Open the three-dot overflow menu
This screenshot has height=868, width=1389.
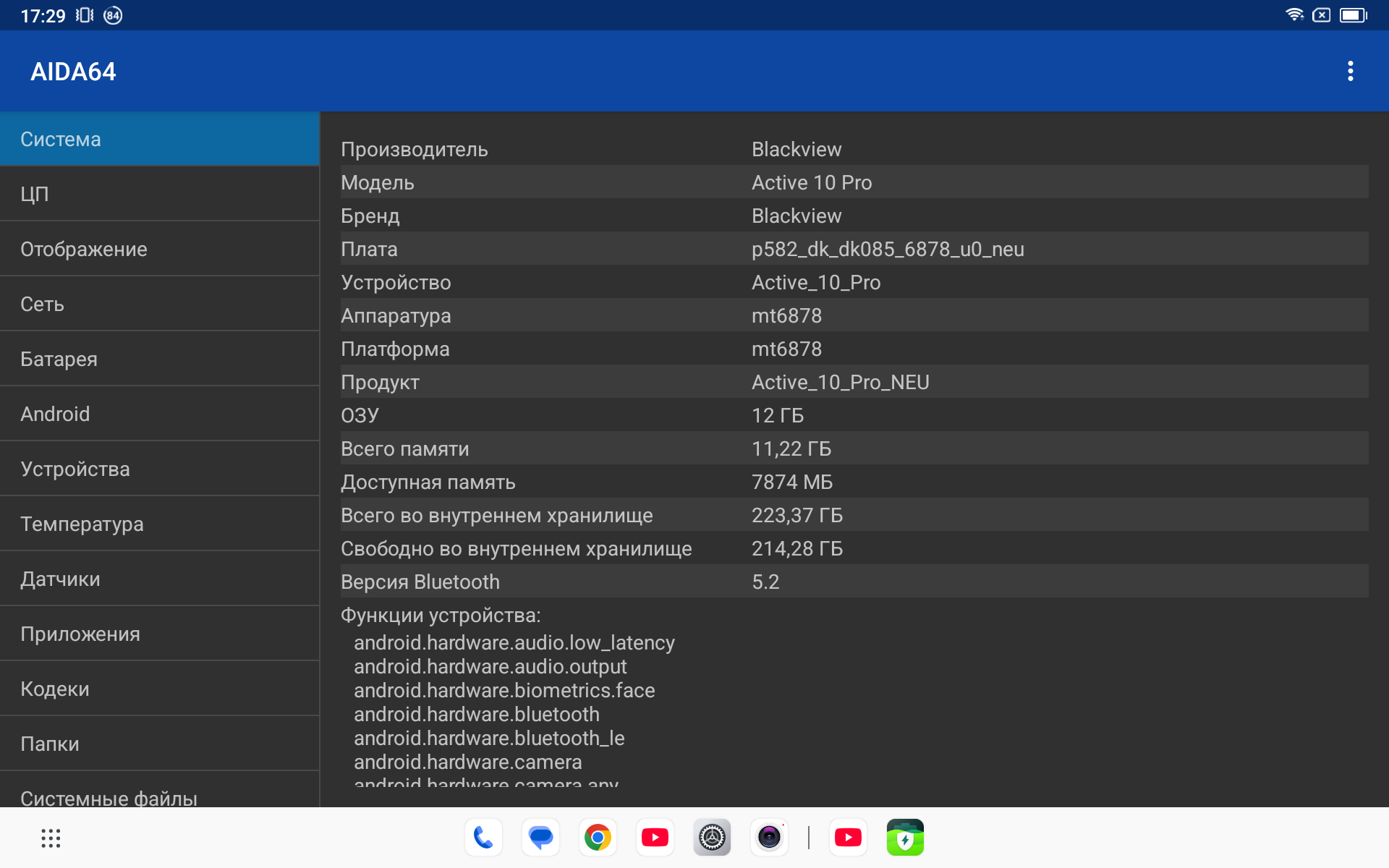click(x=1350, y=71)
